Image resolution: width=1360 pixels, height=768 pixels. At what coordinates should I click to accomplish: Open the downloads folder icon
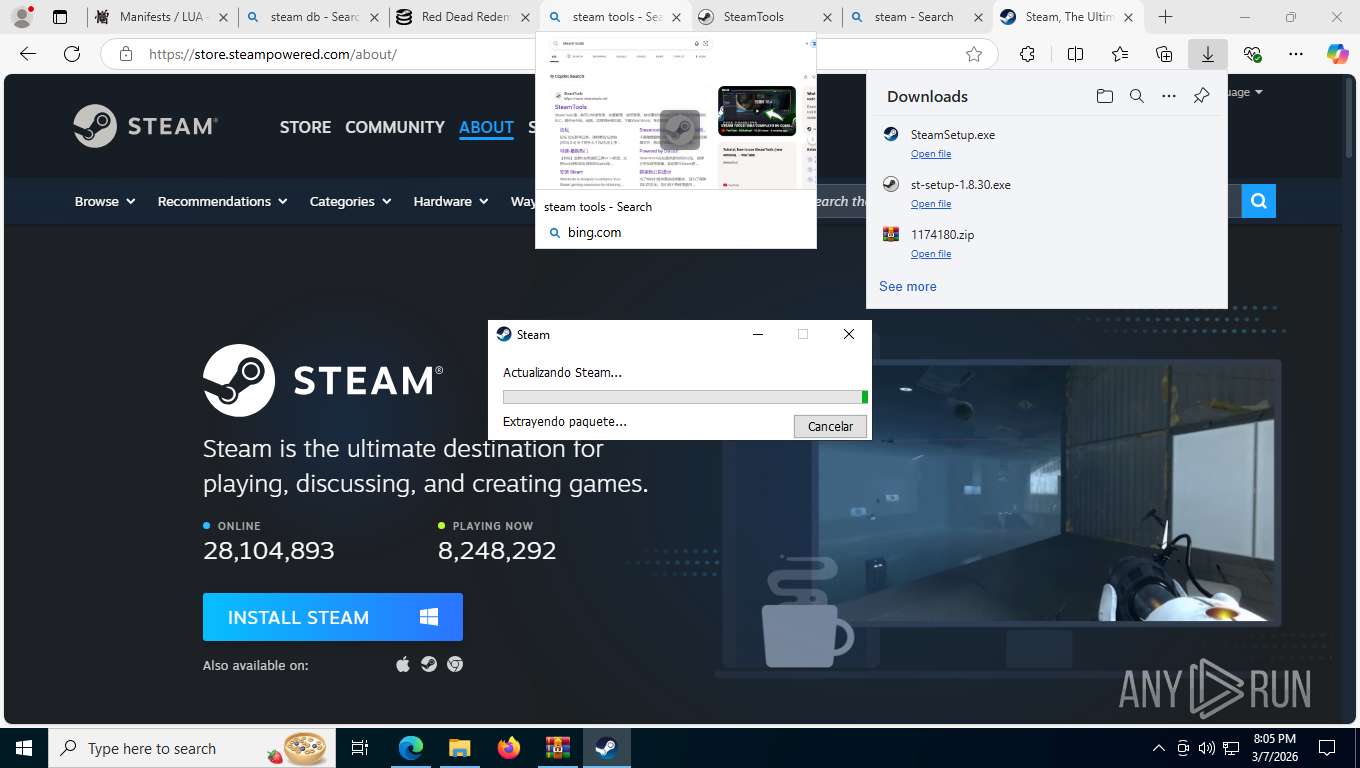[1104, 96]
